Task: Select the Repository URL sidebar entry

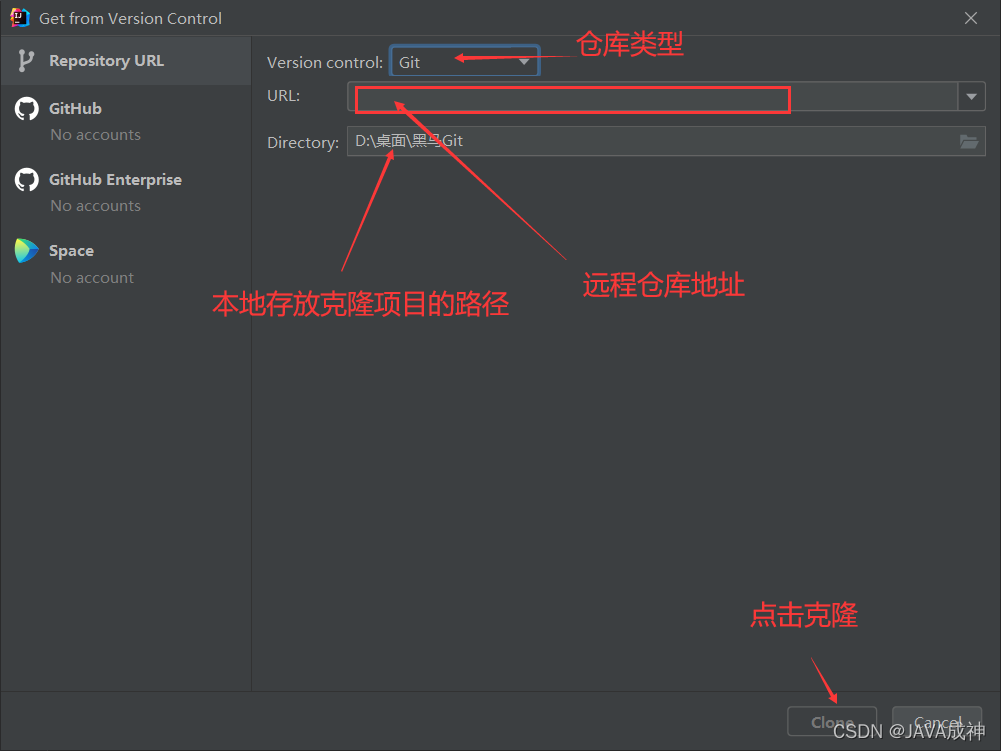Action: [x=105, y=60]
